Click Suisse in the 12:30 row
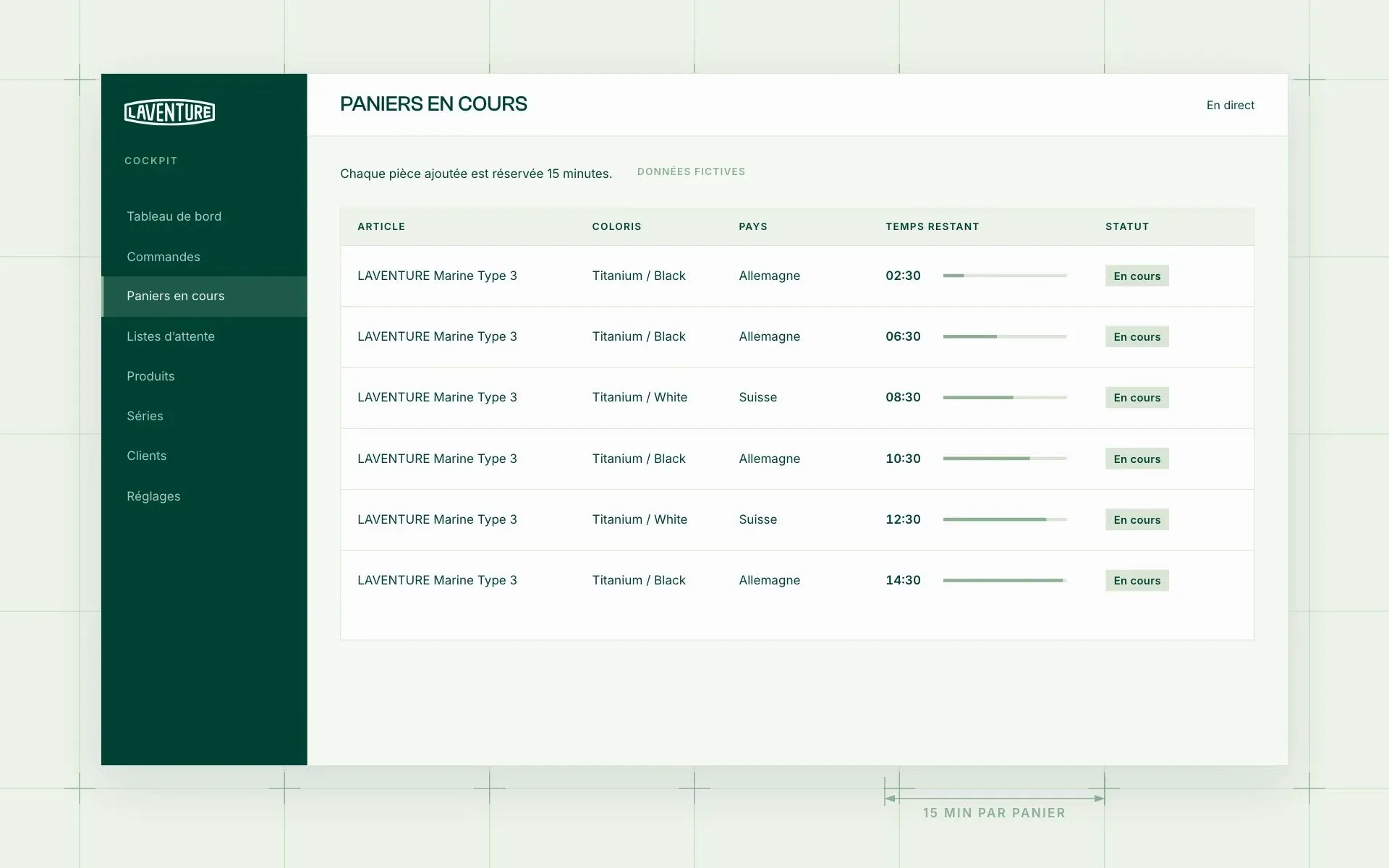 coord(757,519)
